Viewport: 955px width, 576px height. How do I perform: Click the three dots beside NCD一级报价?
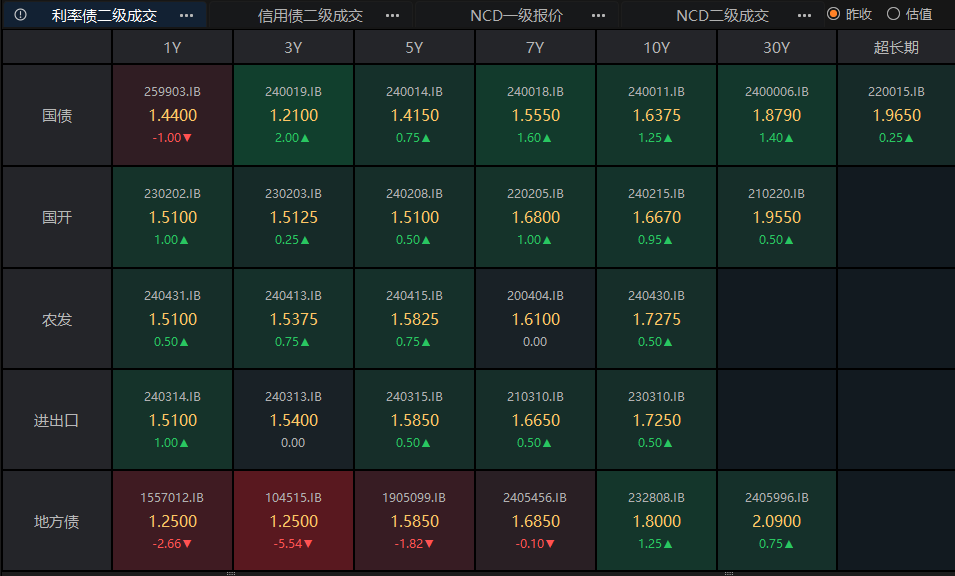pos(598,15)
